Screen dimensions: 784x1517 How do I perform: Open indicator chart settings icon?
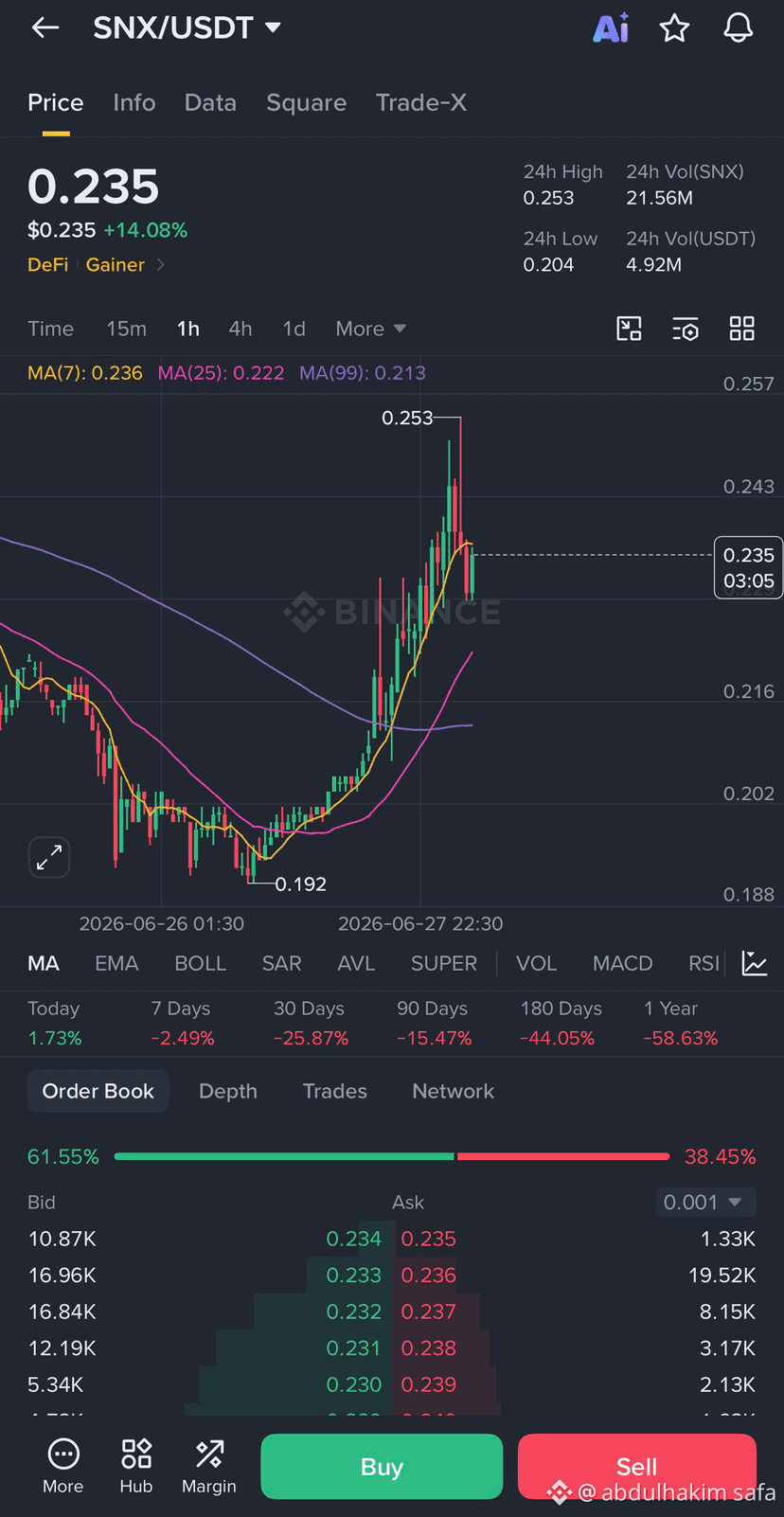click(755, 963)
